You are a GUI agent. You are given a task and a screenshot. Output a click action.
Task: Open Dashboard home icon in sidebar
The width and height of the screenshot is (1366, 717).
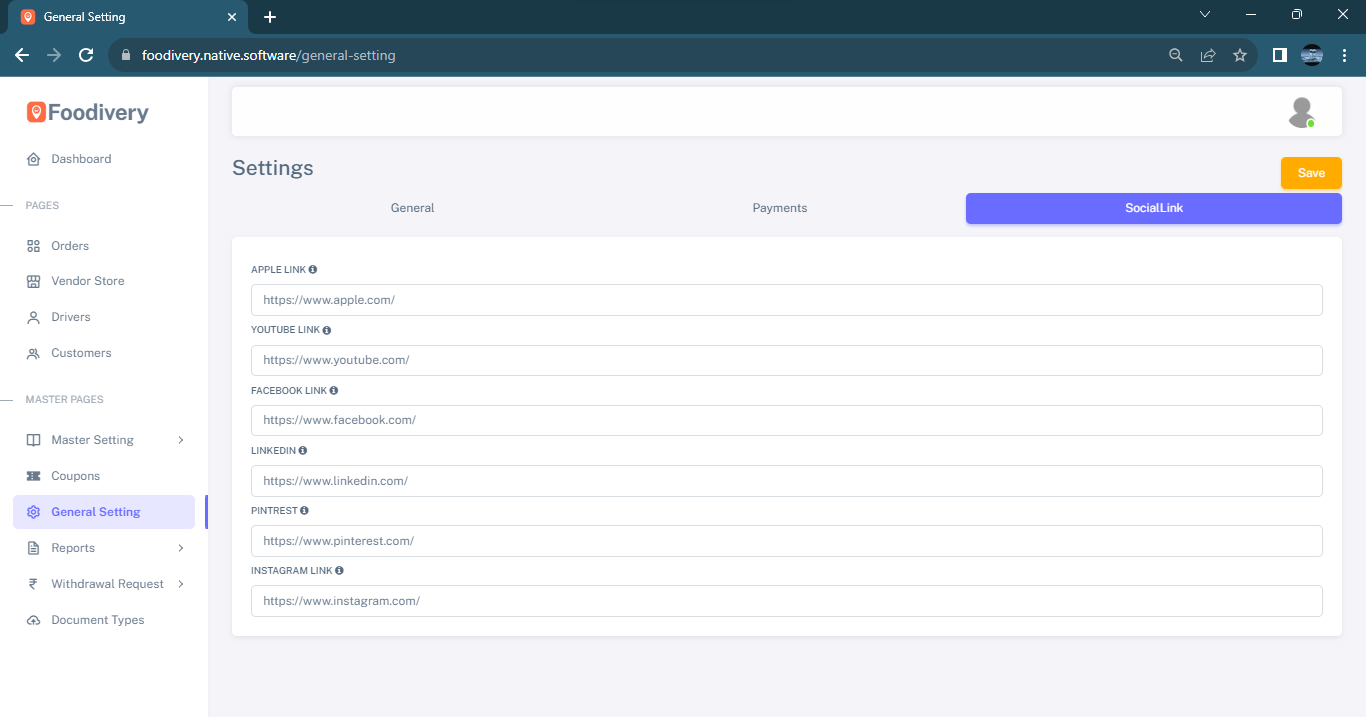(33, 159)
